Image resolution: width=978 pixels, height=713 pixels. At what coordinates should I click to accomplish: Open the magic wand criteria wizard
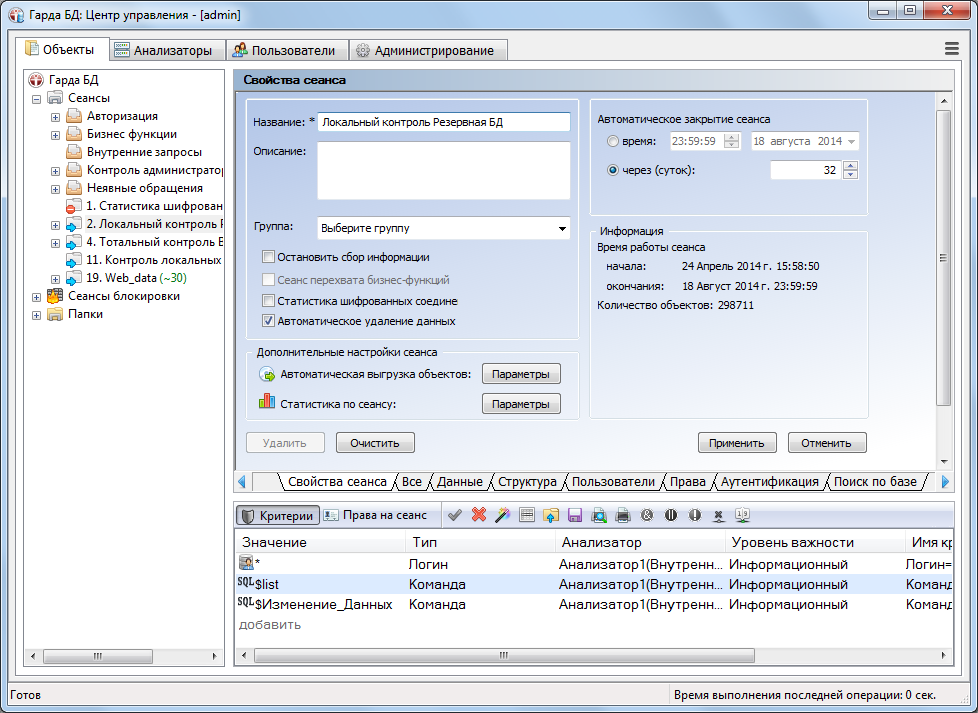pyautogui.click(x=503, y=515)
